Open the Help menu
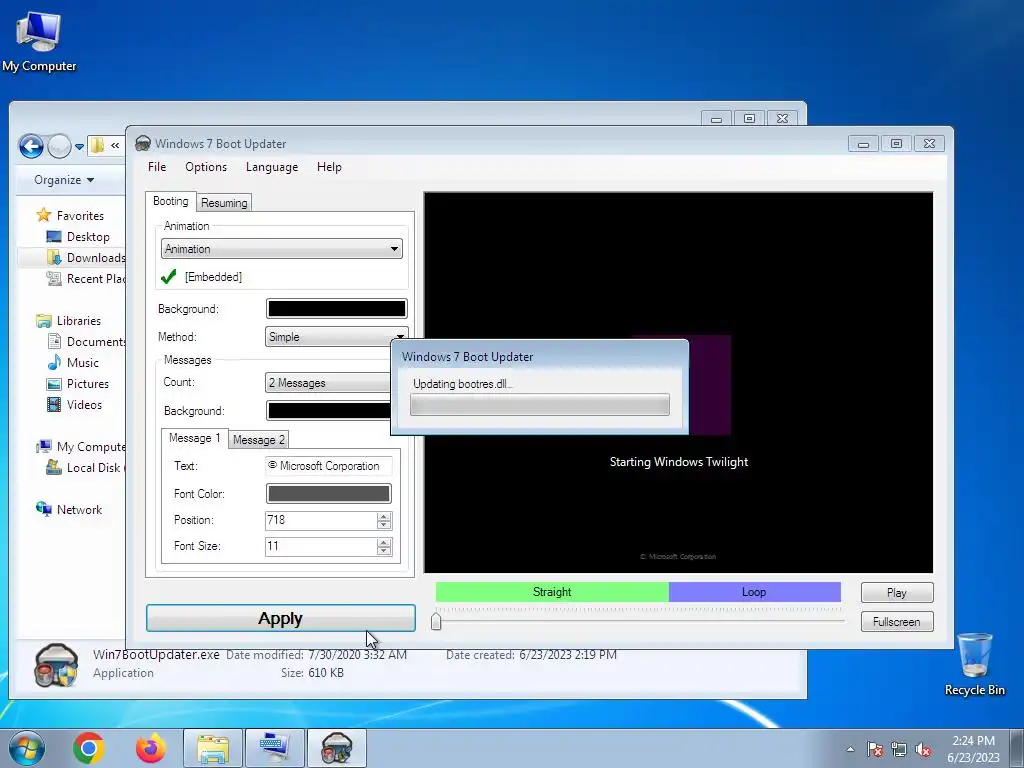 pyautogui.click(x=329, y=167)
